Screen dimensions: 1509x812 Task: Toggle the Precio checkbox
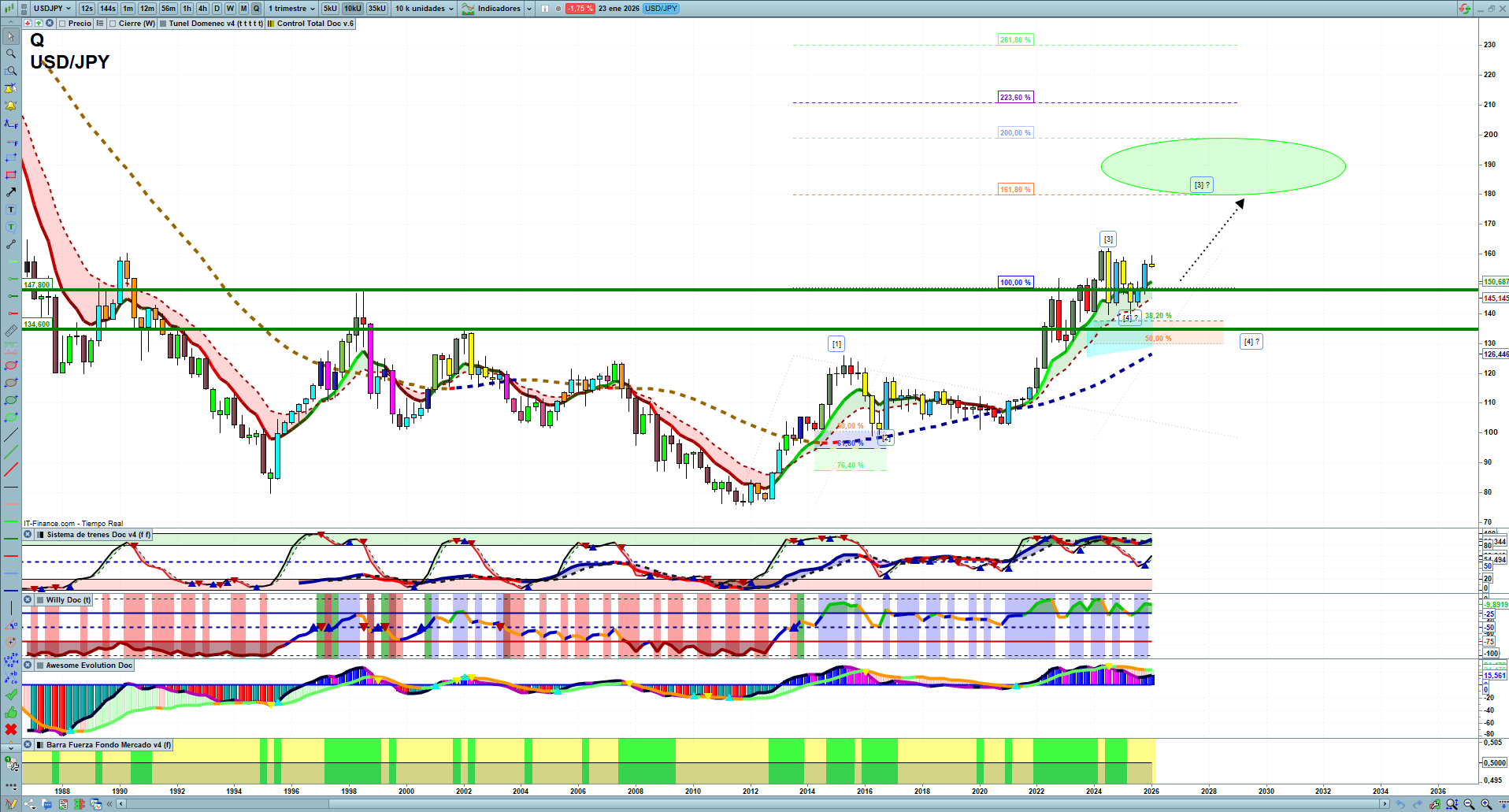coord(62,24)
